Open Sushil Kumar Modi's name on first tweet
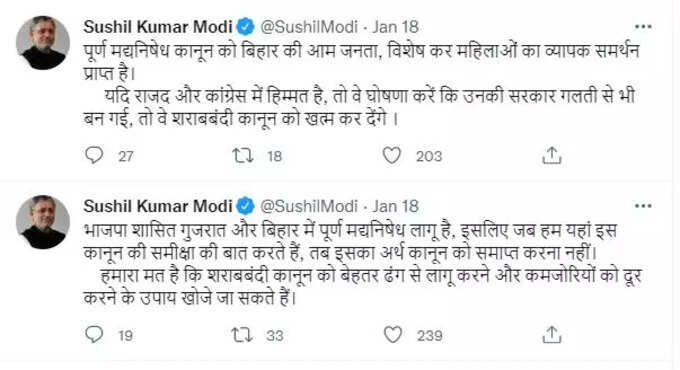The image size is (680, 370). tap(158, 27)
